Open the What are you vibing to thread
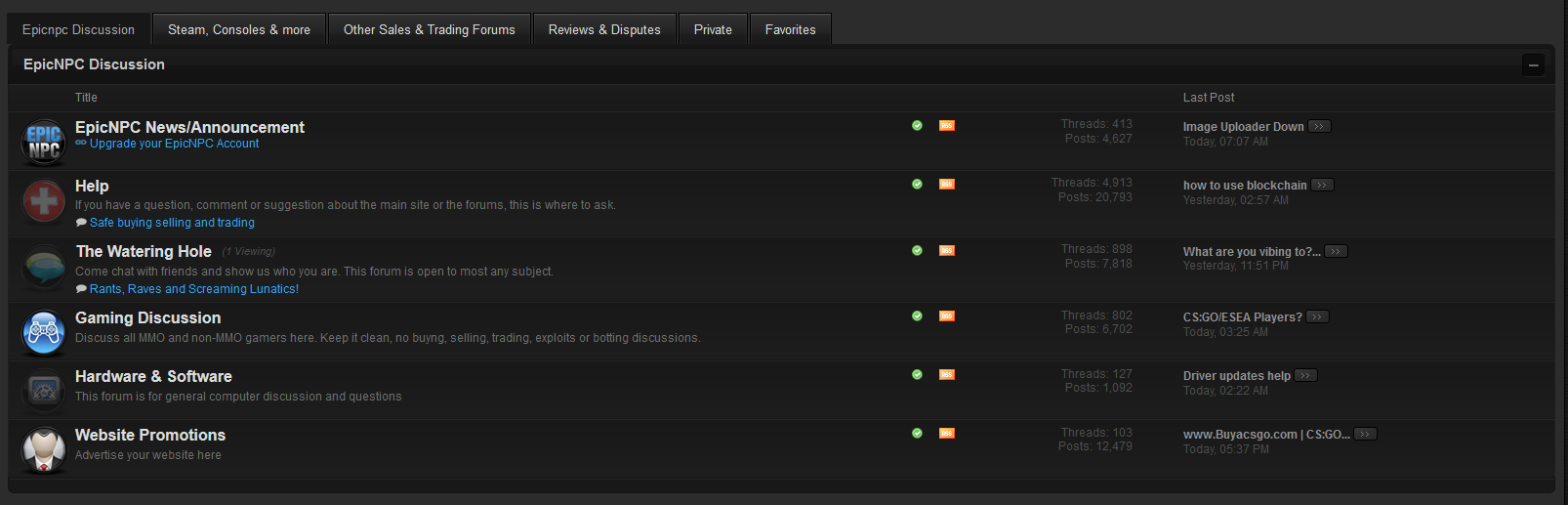The width and height of the screenshot is (1568, 505). 1252,252
